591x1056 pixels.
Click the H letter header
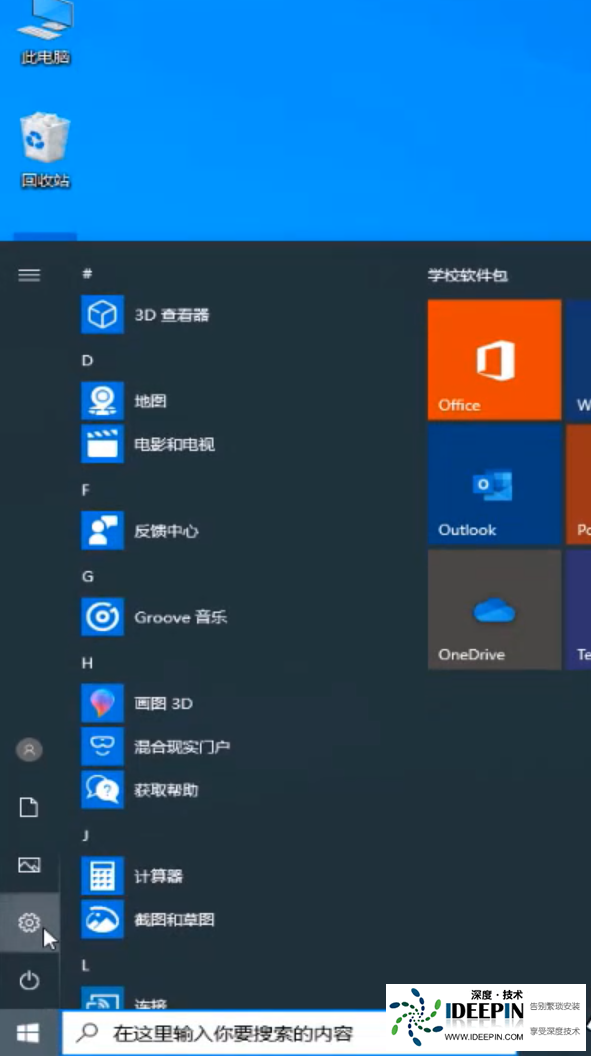pyautogui.click(x=87, y=663)
